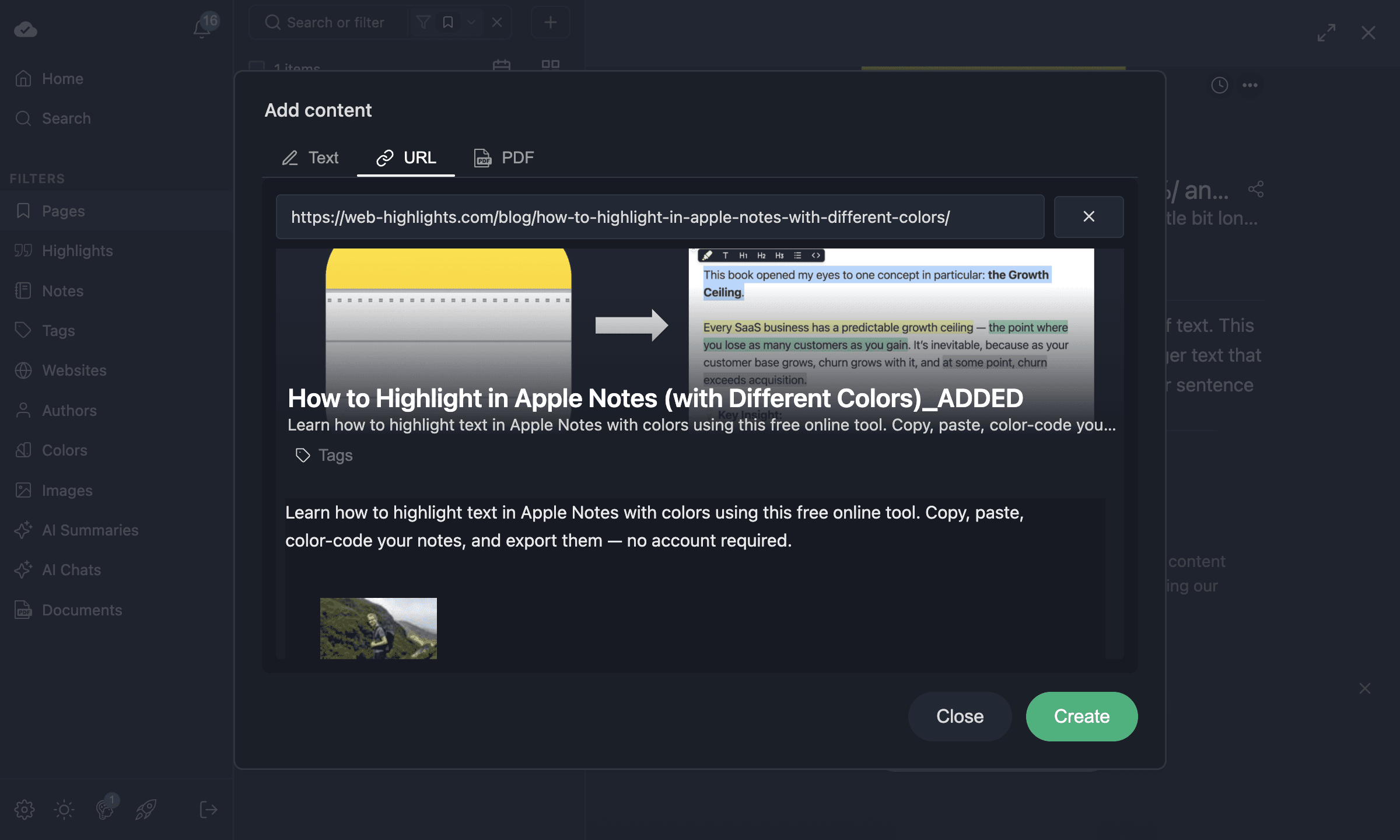Click the notification bell icon
Screen dimensions: 1400x840
201,28
